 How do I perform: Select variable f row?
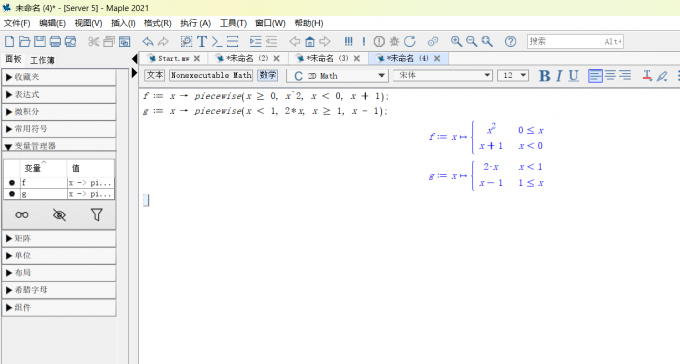[x=59, y=183]
